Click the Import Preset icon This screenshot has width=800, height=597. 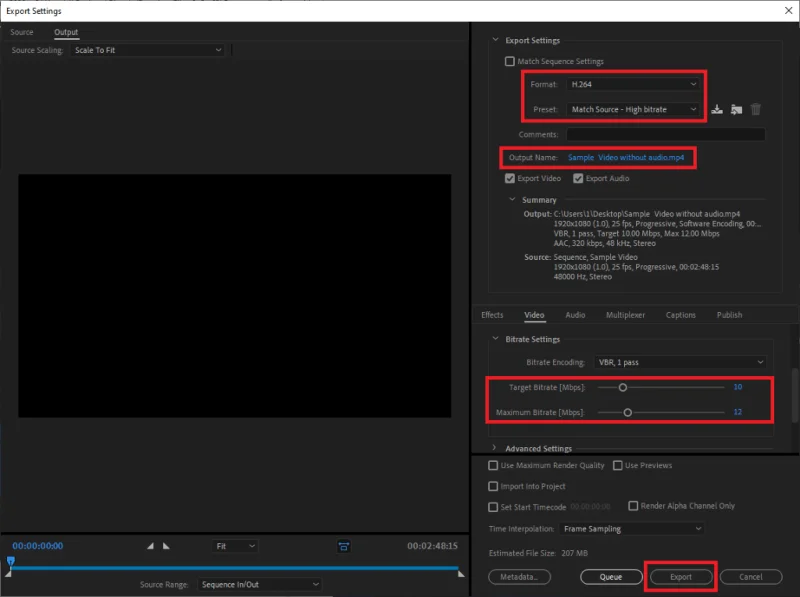tap(736, 109)
